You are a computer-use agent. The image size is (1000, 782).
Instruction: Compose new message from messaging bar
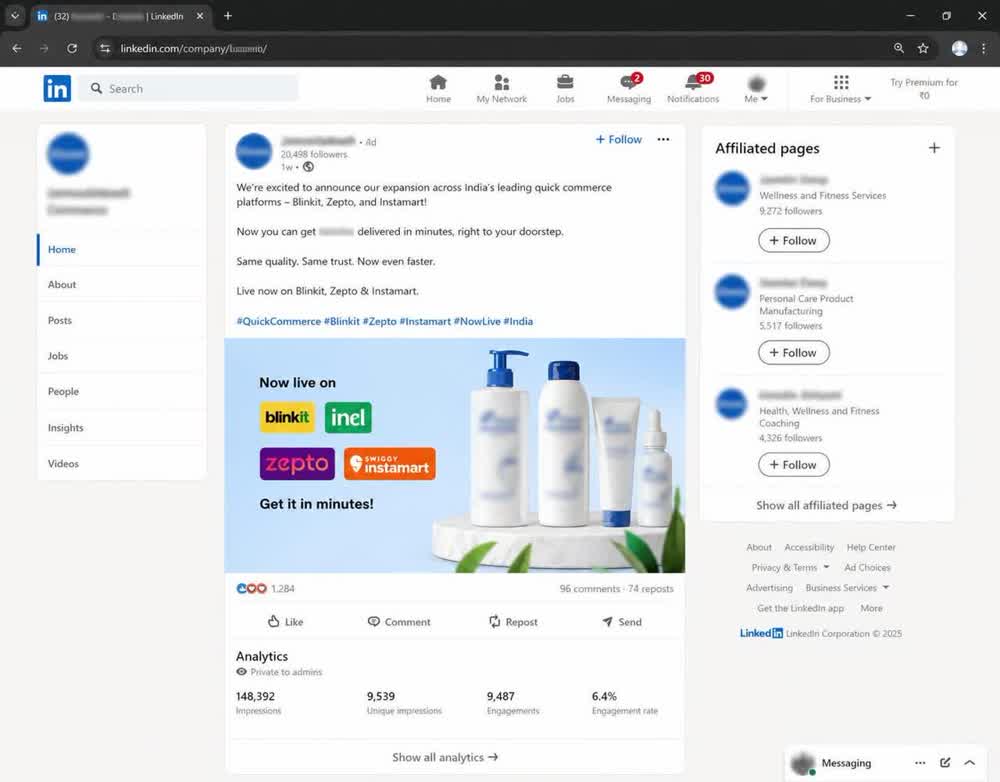pos(945,763)
